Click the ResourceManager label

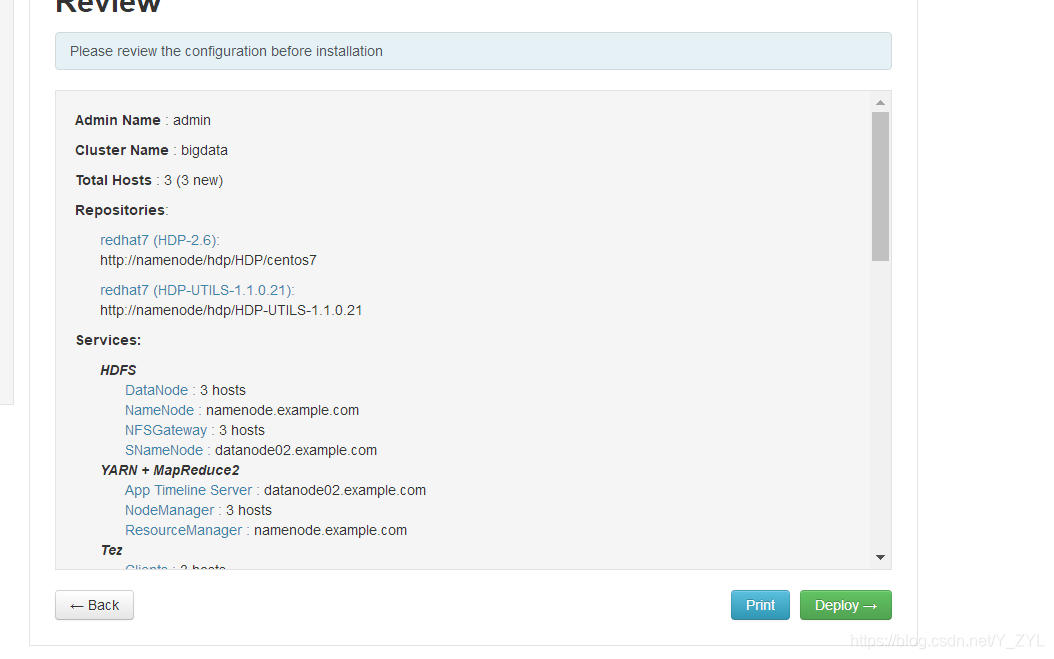coord(184,531)
